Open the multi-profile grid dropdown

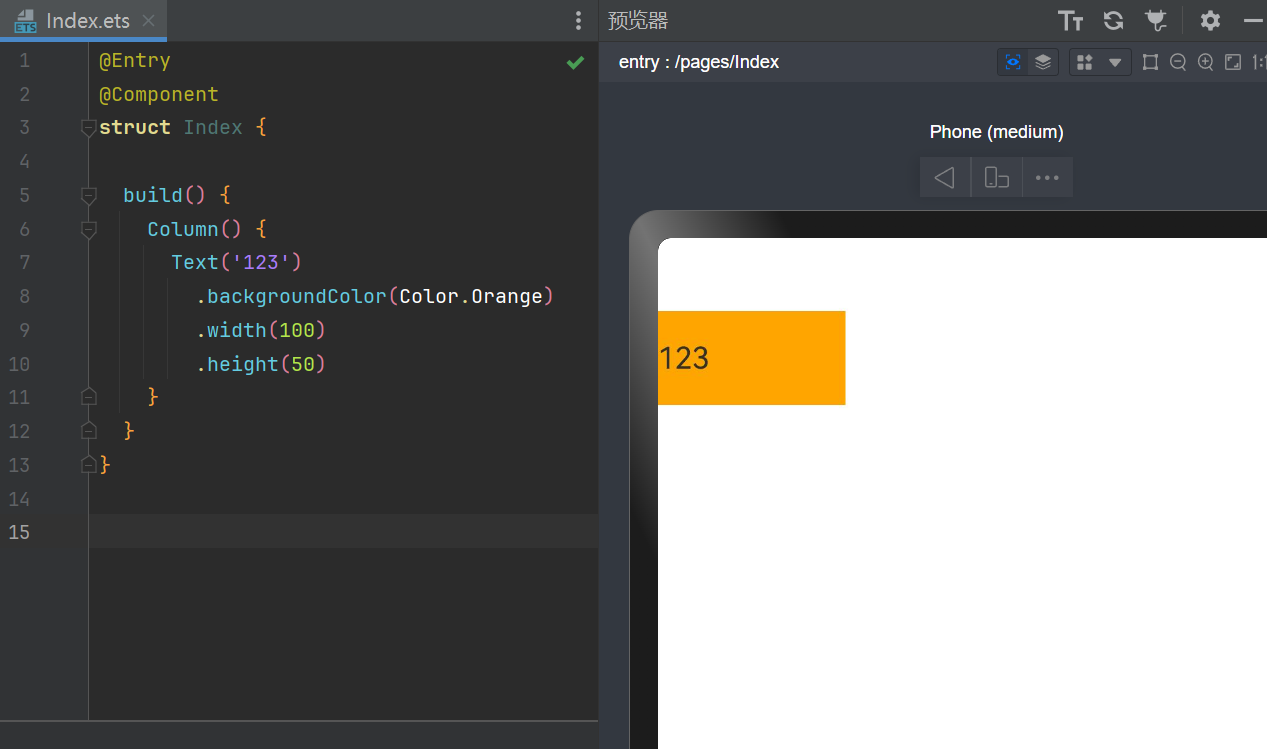[x=1100, y=62]
